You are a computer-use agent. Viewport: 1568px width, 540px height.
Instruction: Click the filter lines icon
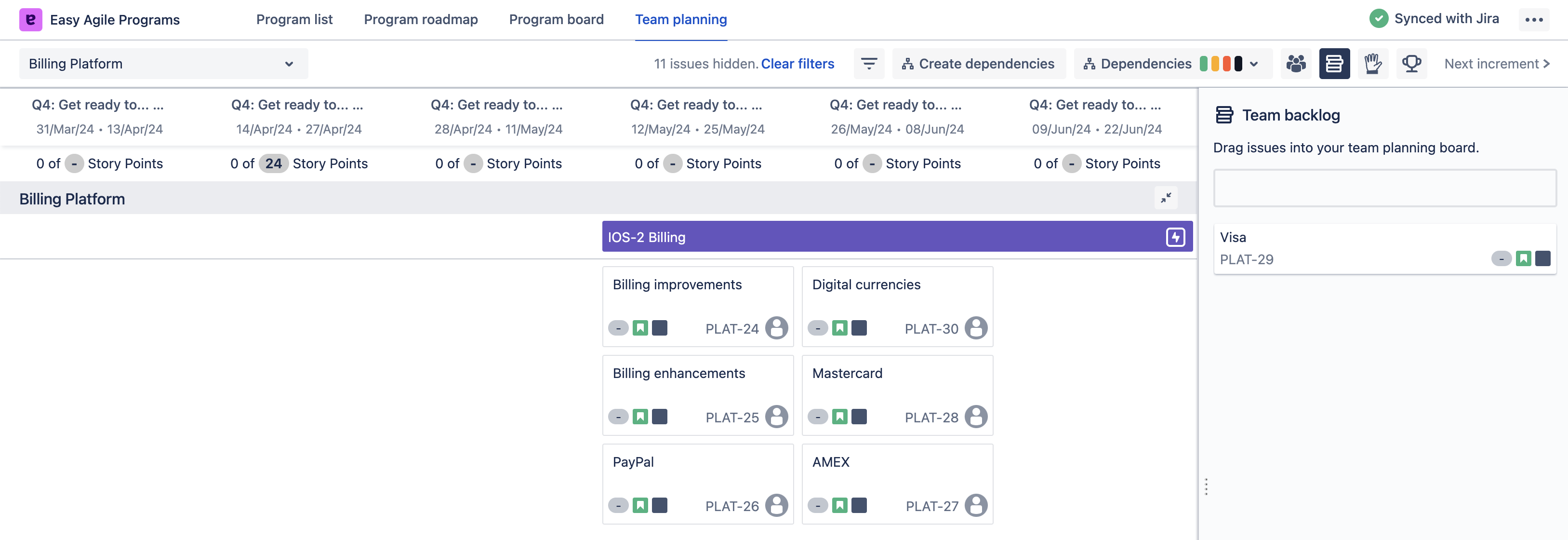coord(869,64)
